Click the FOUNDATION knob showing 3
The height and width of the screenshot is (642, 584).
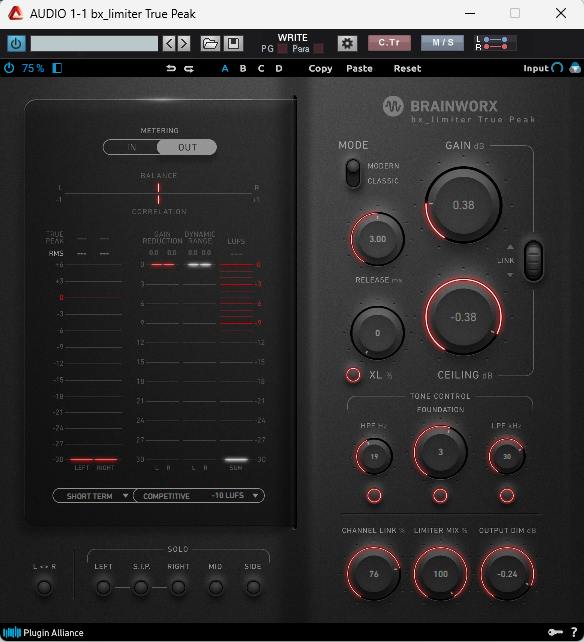pos(440,452)
